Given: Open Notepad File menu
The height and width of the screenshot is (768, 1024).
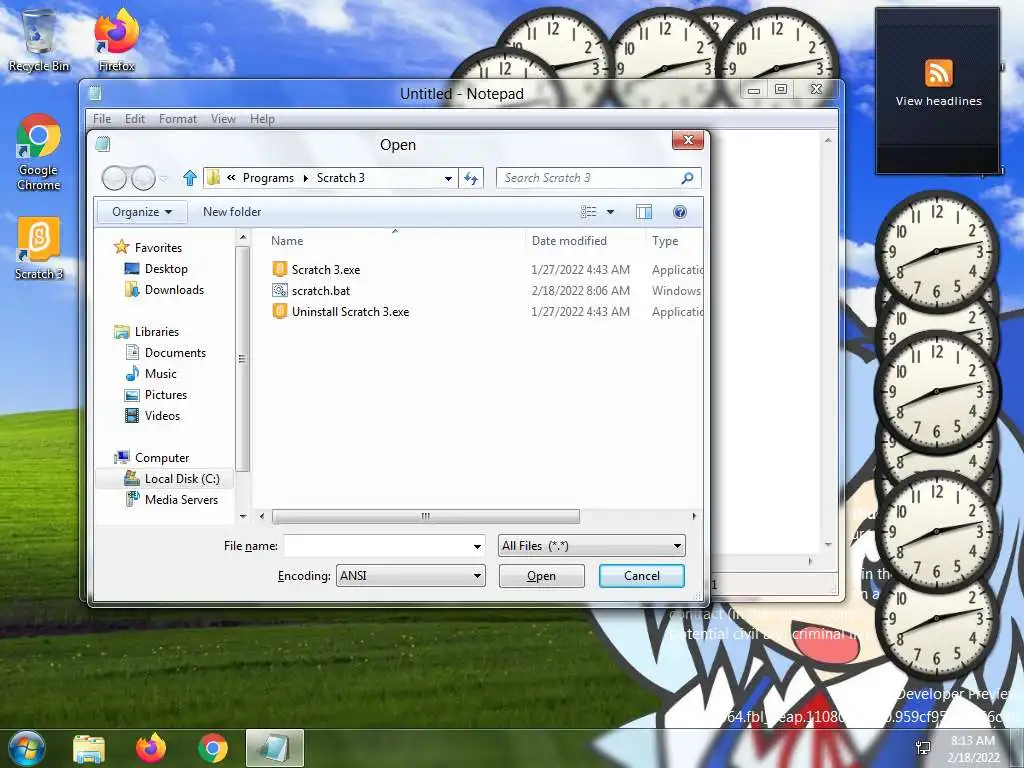Looking at the screenshot, I should click(102, 119).
